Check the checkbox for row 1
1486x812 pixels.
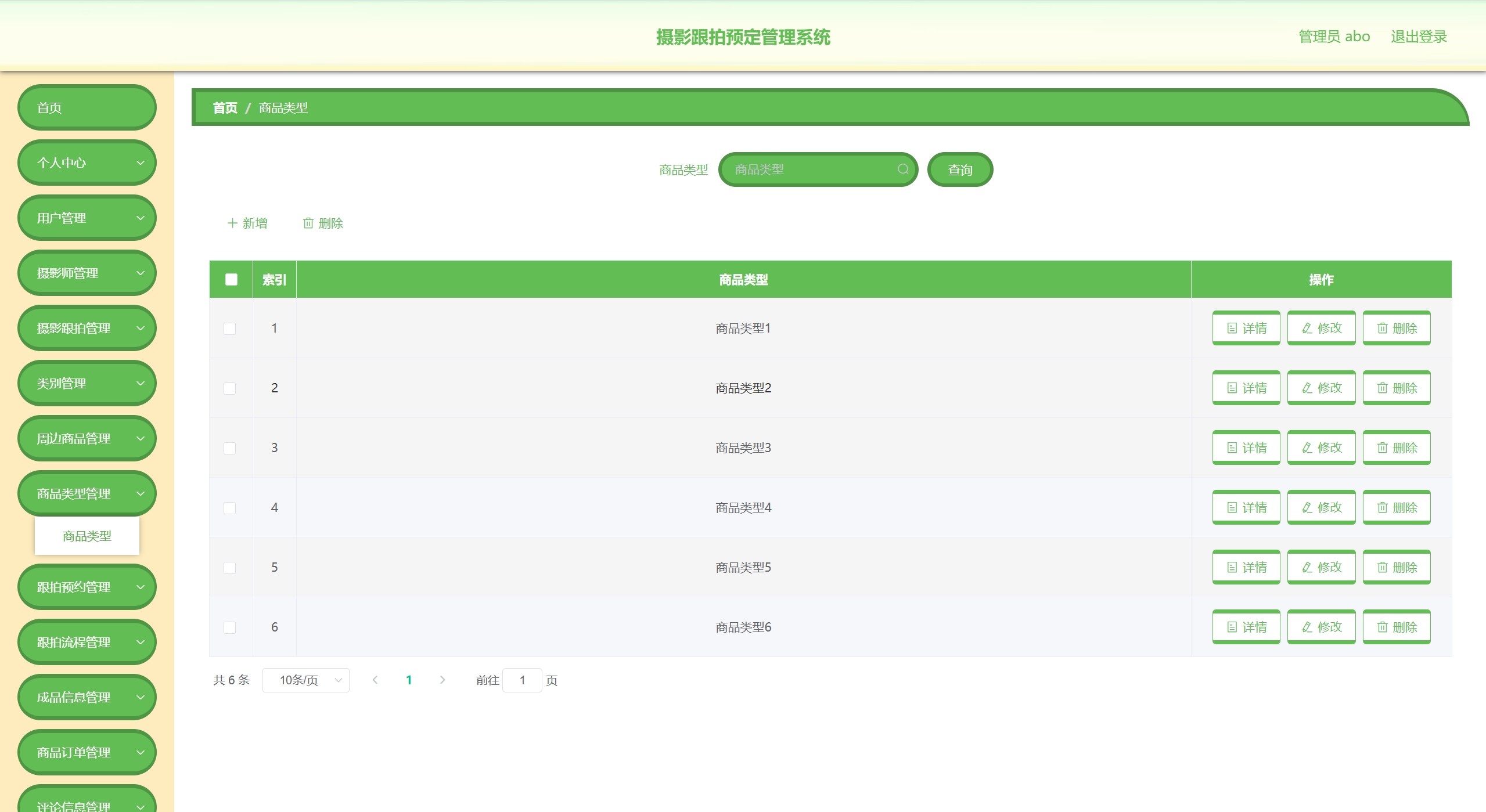[230, 329]
